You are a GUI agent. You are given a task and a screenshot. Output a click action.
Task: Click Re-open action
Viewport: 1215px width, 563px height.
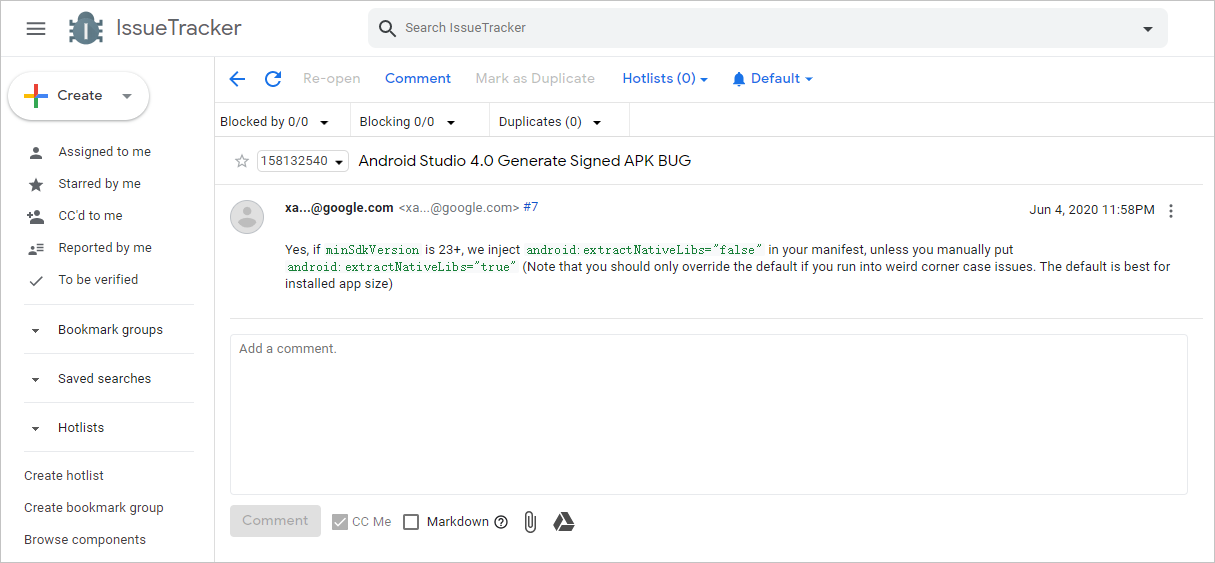click(332, 78)
